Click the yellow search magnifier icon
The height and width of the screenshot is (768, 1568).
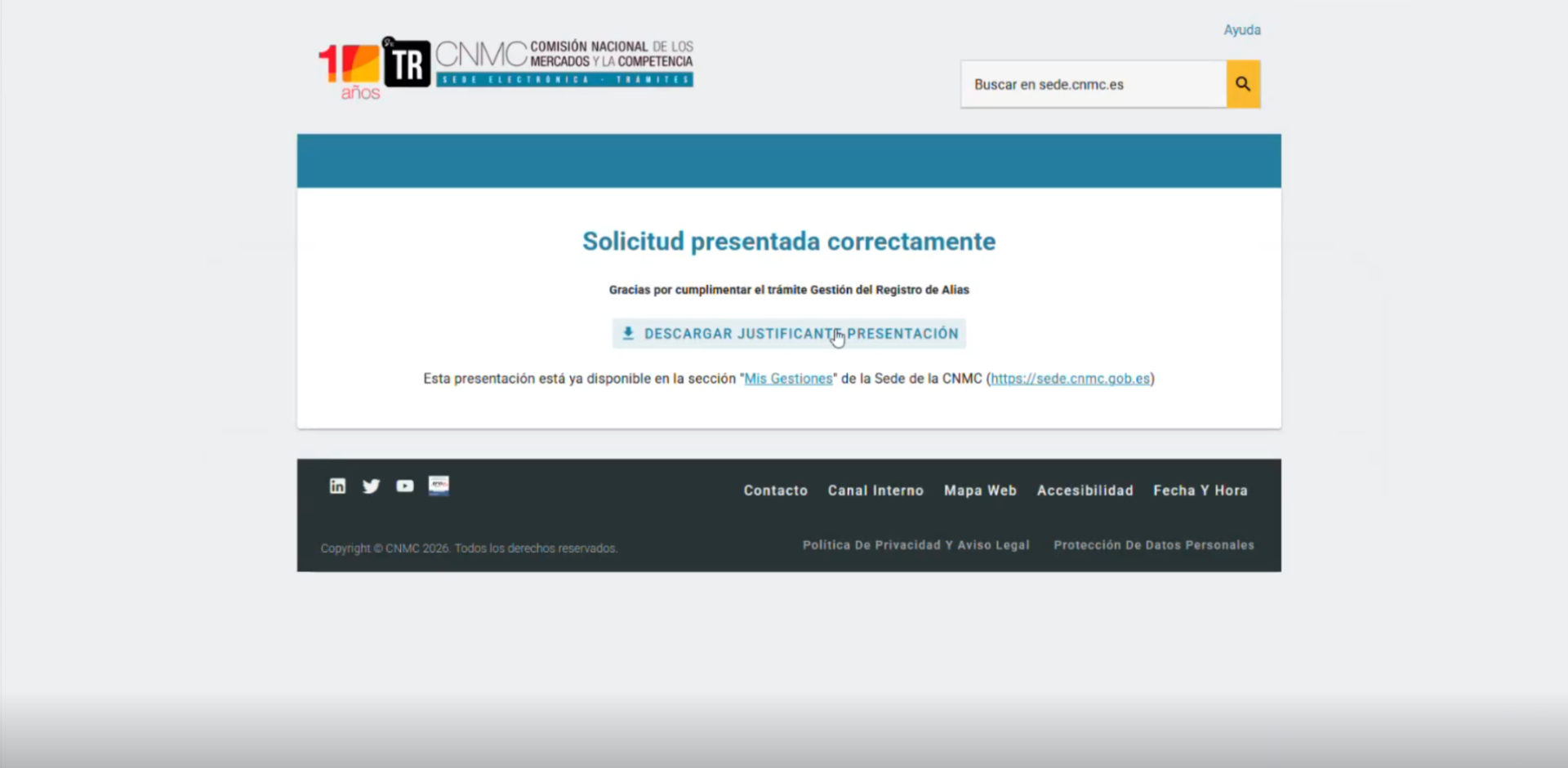point(1243,84)
